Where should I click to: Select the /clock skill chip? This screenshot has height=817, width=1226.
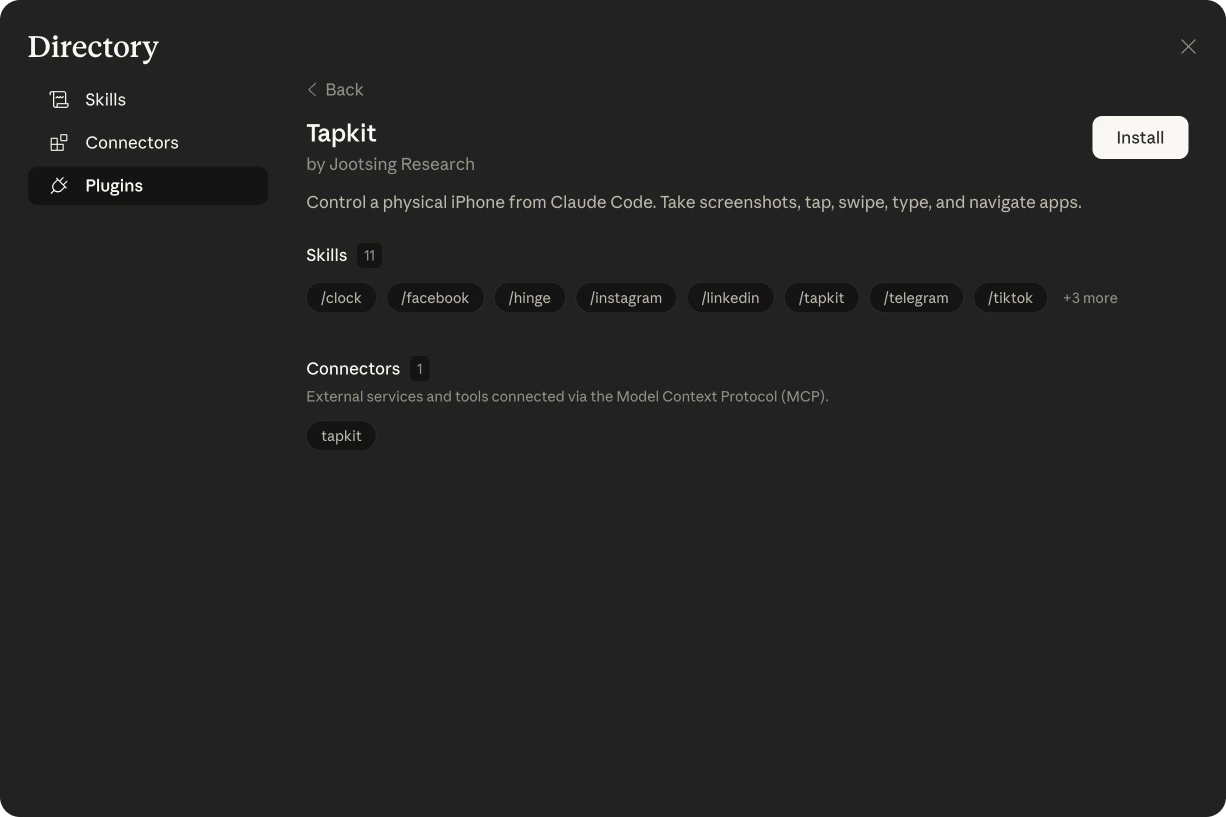(x=341, y=297)
